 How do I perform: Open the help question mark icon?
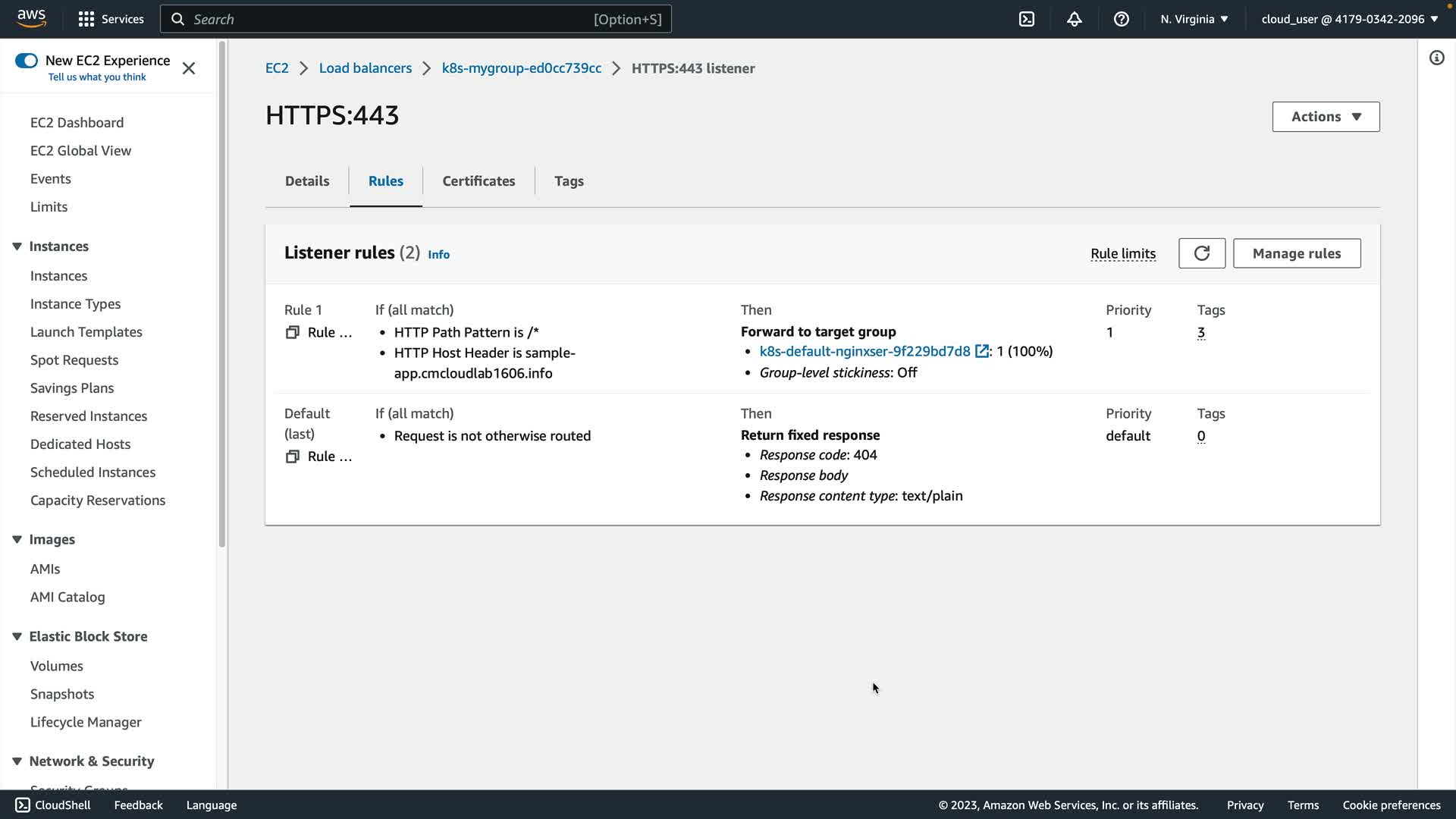1121,19
